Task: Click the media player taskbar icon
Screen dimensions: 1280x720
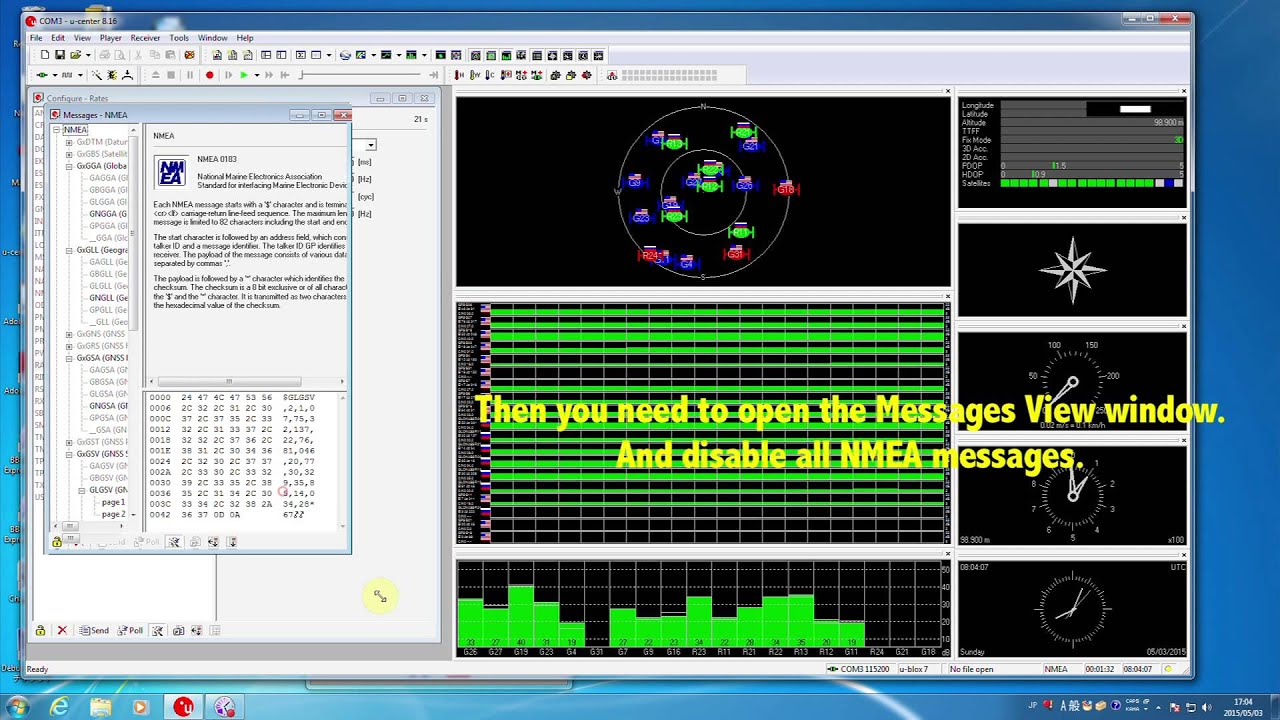Action: click(140, 707)
